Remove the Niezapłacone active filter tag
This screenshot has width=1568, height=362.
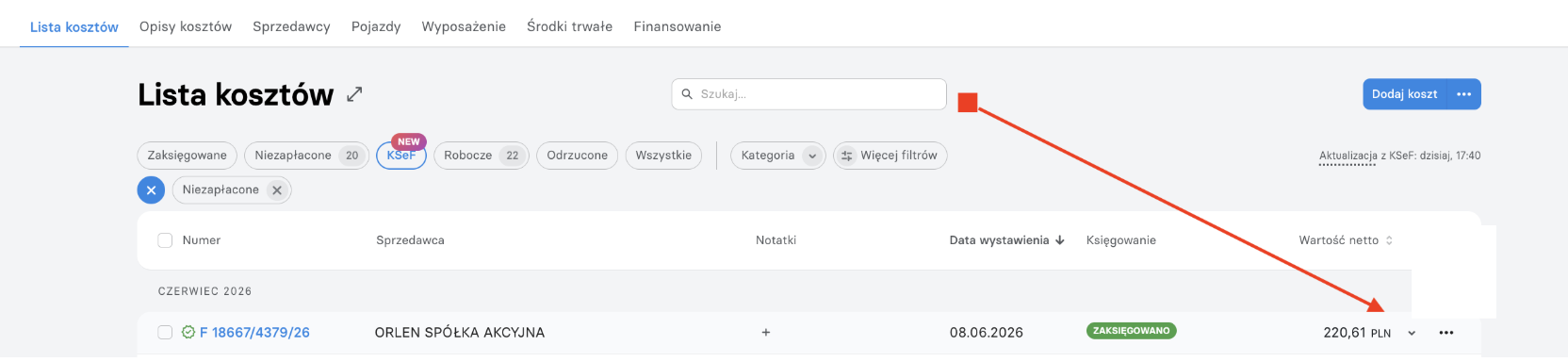coord(276,190)
